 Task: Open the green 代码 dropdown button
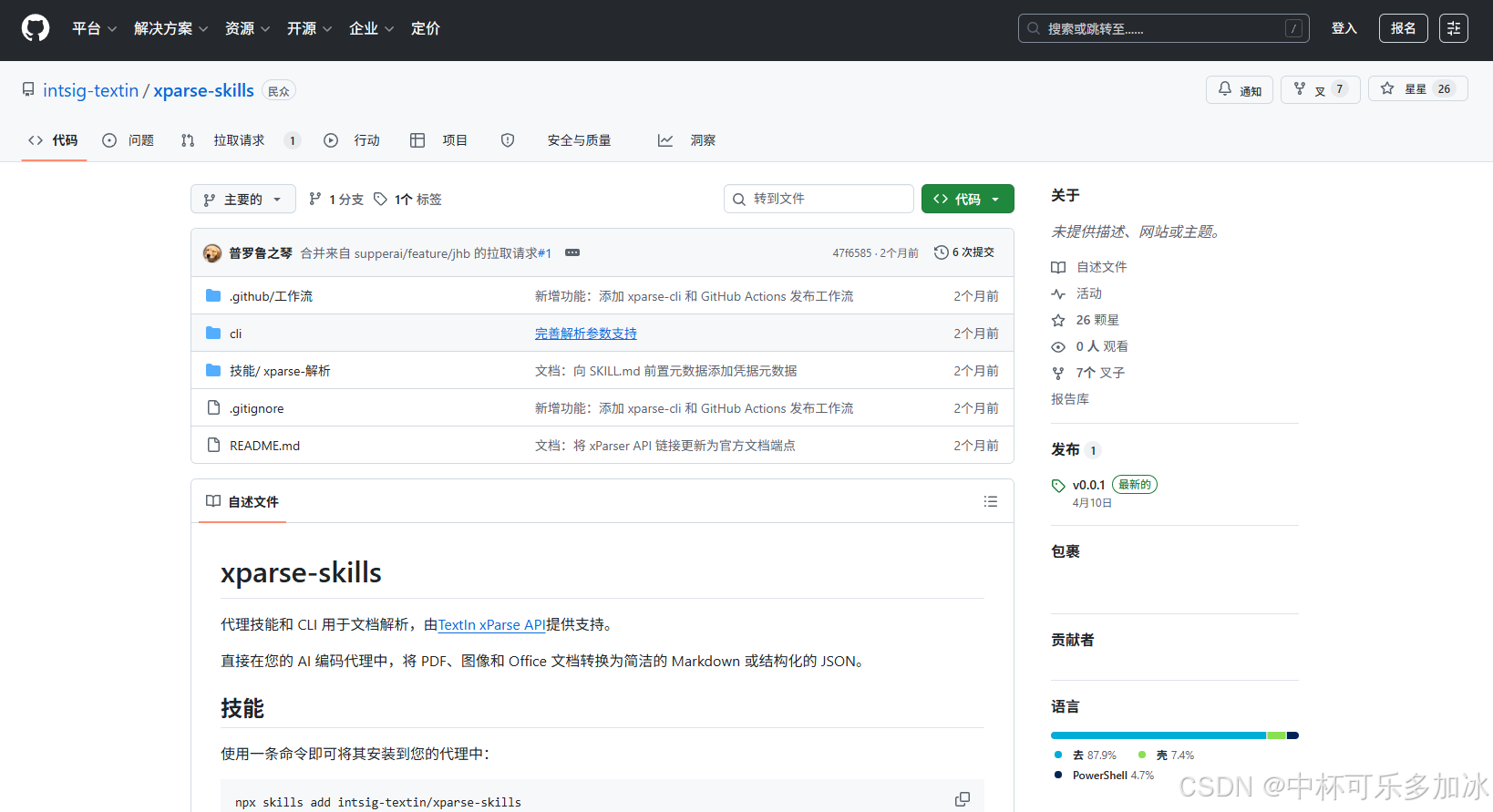[x=967, y=199]
